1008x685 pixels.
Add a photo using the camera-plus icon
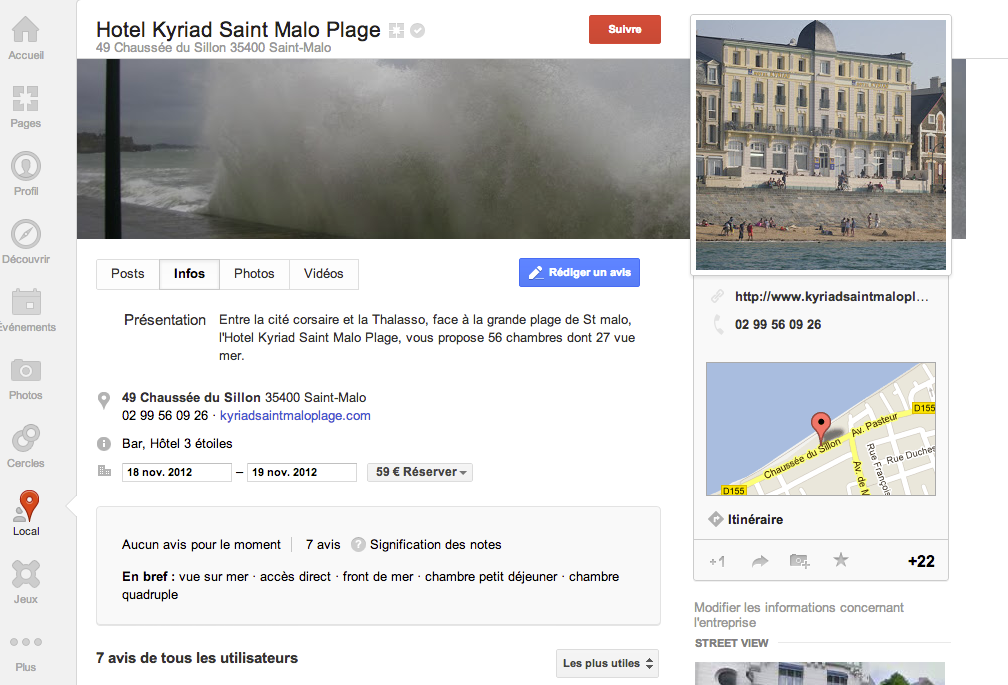coord(800,561)
